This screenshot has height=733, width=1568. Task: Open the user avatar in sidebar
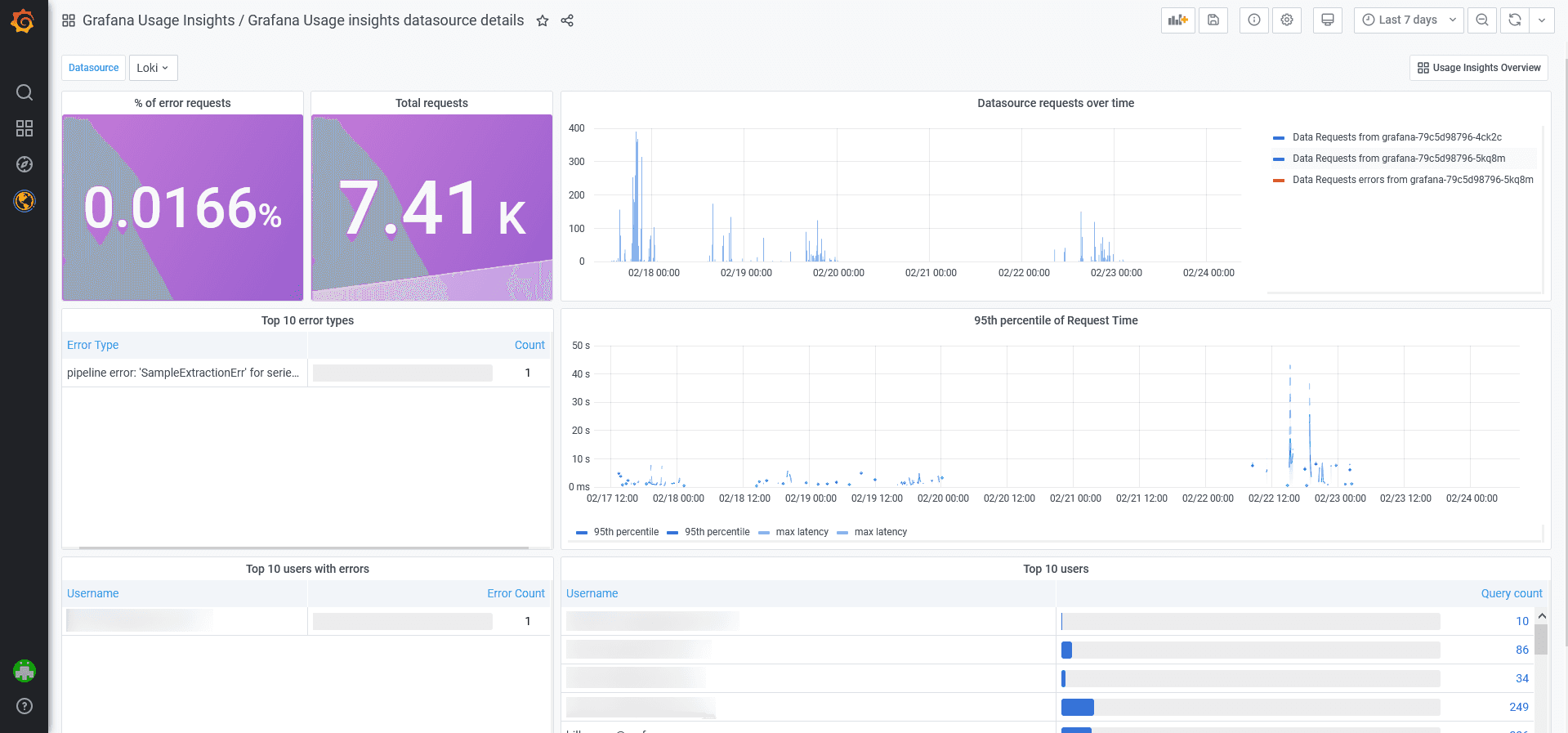tap(25, 671)
